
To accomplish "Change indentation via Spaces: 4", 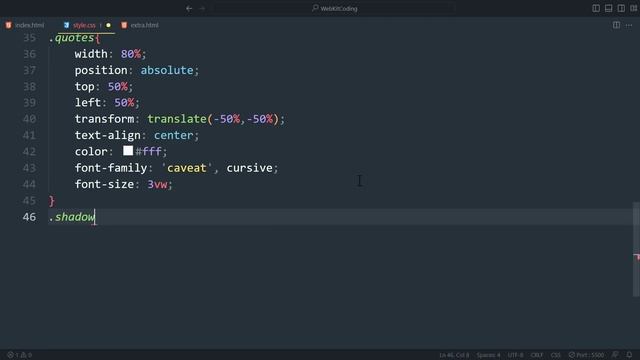I will pos(488,355).
